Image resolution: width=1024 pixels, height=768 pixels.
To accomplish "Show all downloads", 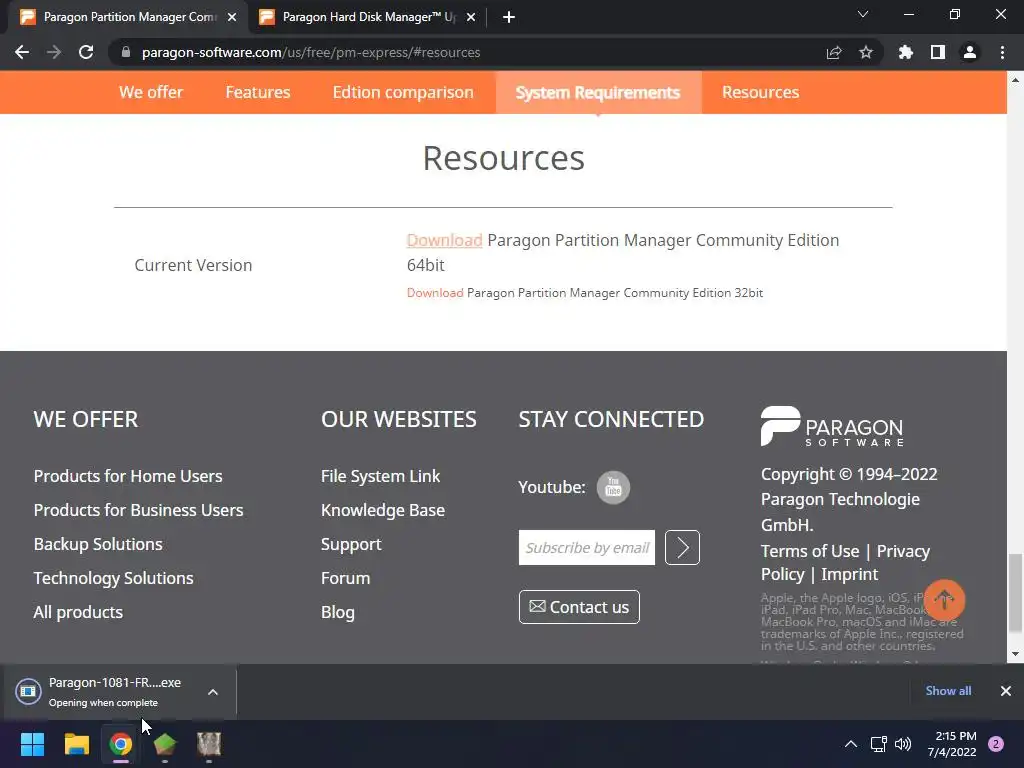I will coord(948,691).
